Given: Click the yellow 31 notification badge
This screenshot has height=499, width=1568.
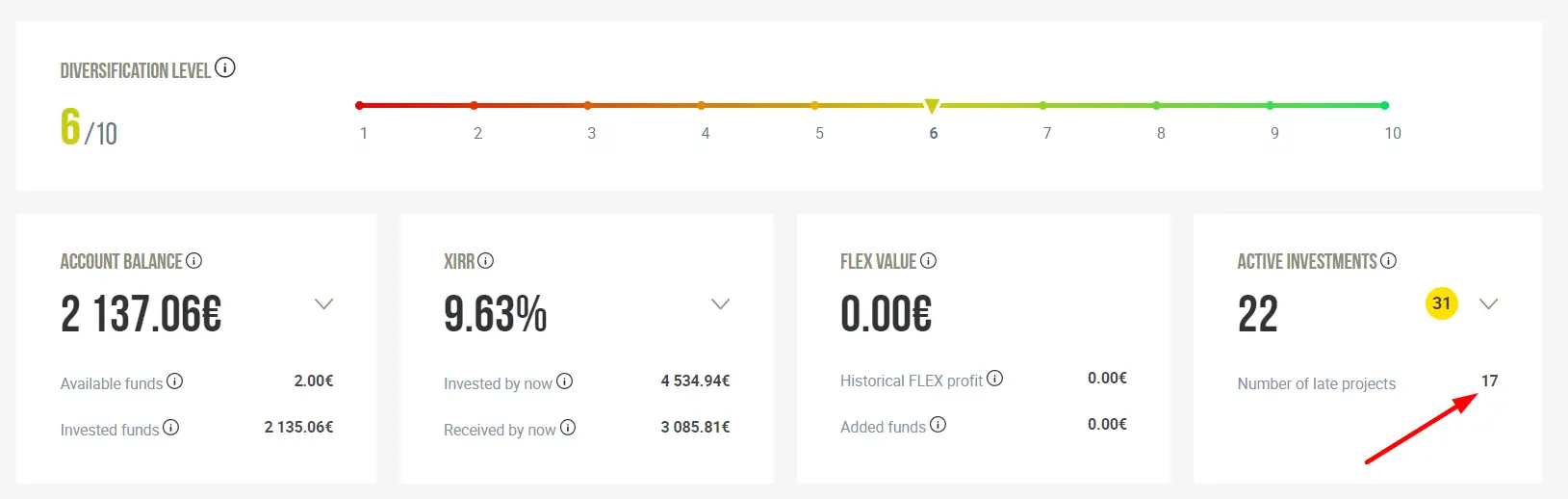Looking at the screenshot, I should pos(1442,303).
